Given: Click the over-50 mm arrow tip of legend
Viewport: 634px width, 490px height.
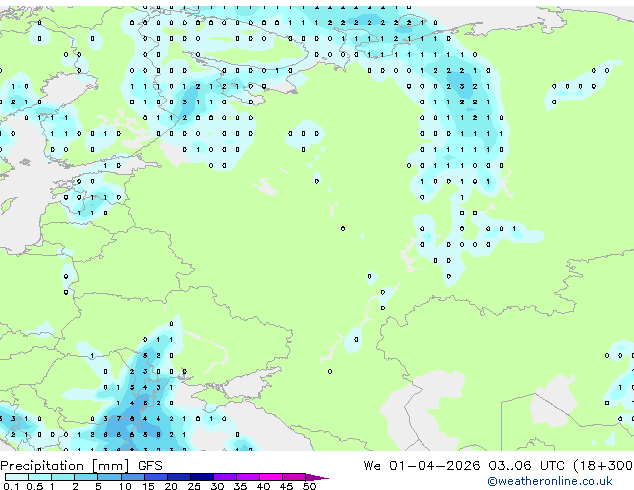Looking at the screenshot, I should [x=317, y=477].
